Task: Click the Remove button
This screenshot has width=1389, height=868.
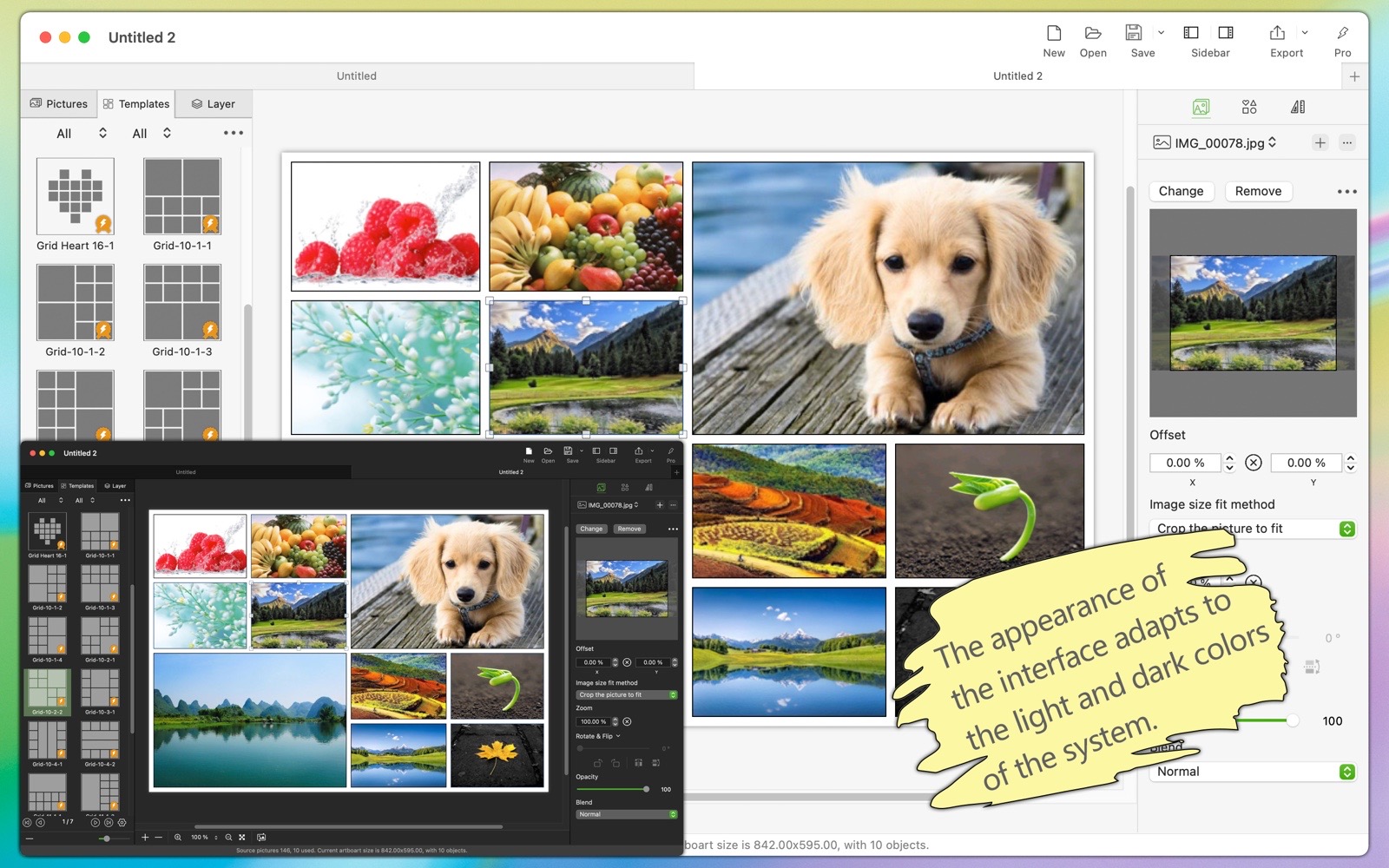Action: [x=1258, y=191]
